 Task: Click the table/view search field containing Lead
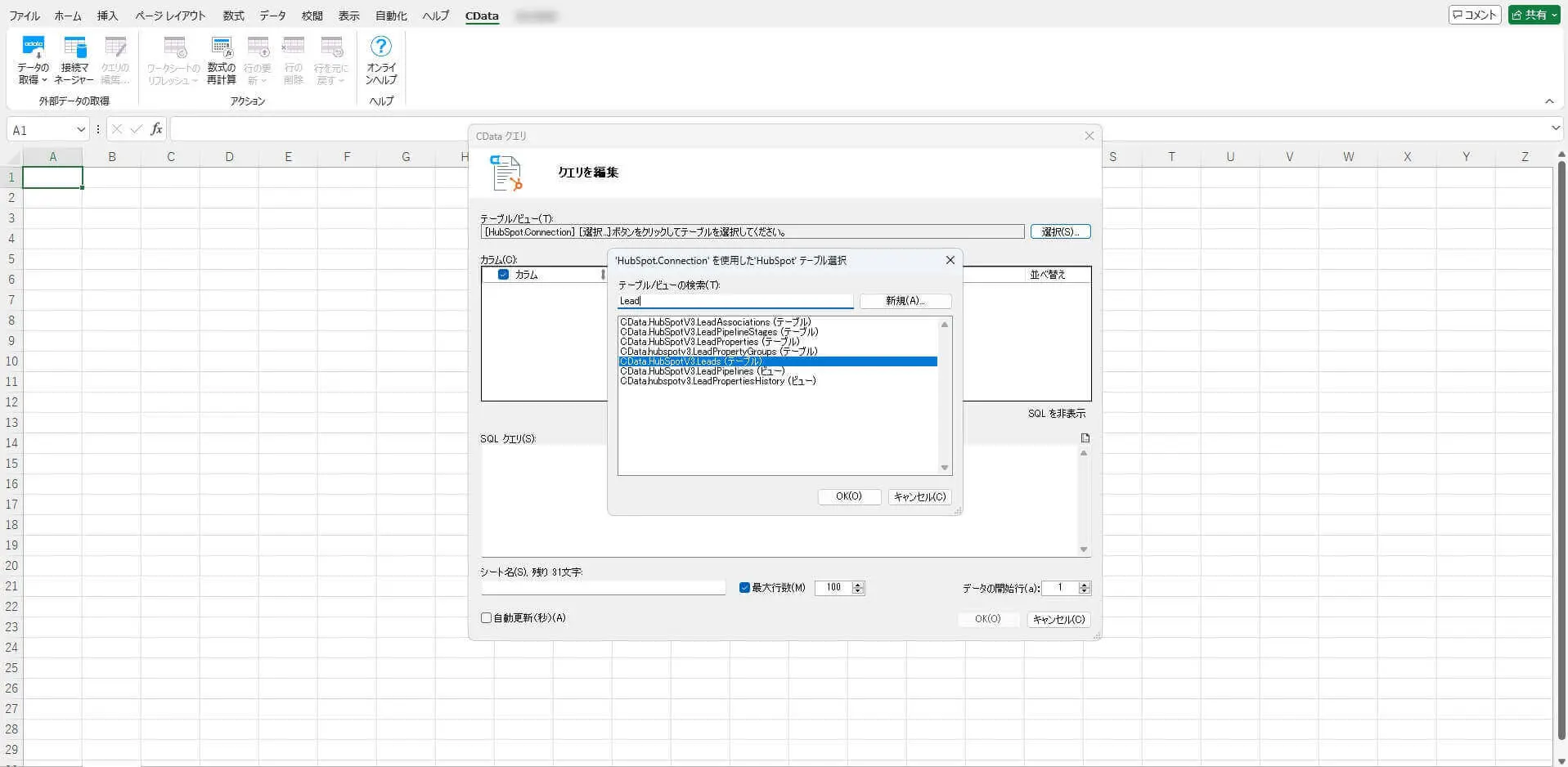735,301
